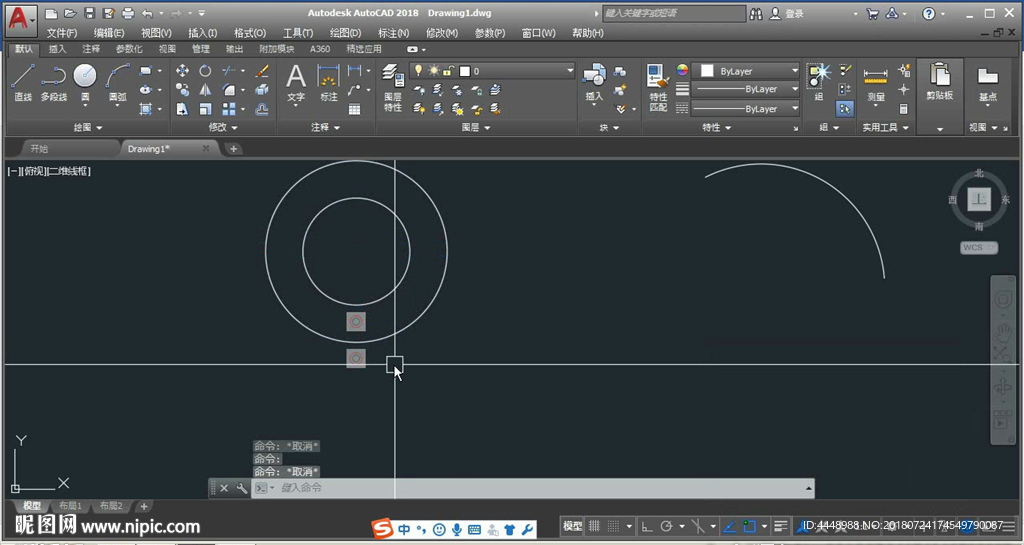Toggle layer on/off lightbulb icon
Viewport: 1024px width, 545px height.
coord(418,70)
